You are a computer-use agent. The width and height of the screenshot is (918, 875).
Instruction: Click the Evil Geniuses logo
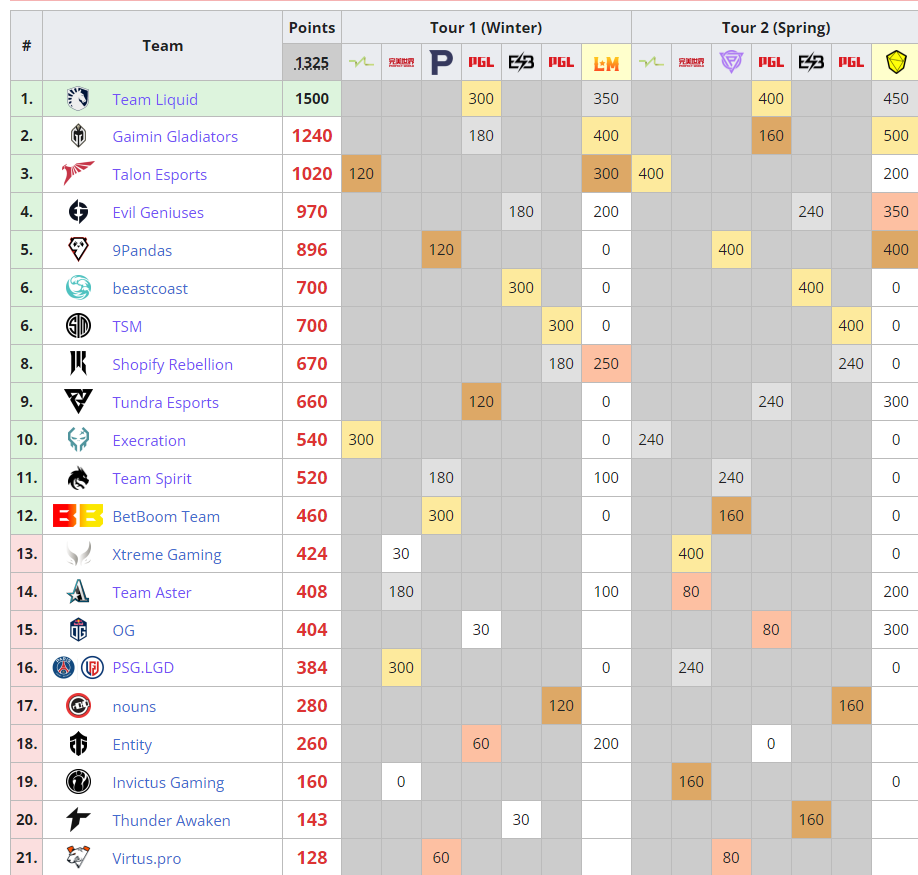tap(78, 212)
